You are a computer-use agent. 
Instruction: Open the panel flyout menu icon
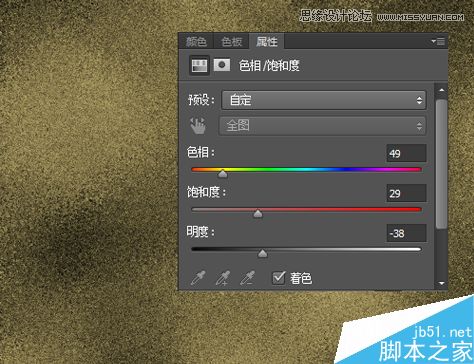pos(438,41)
